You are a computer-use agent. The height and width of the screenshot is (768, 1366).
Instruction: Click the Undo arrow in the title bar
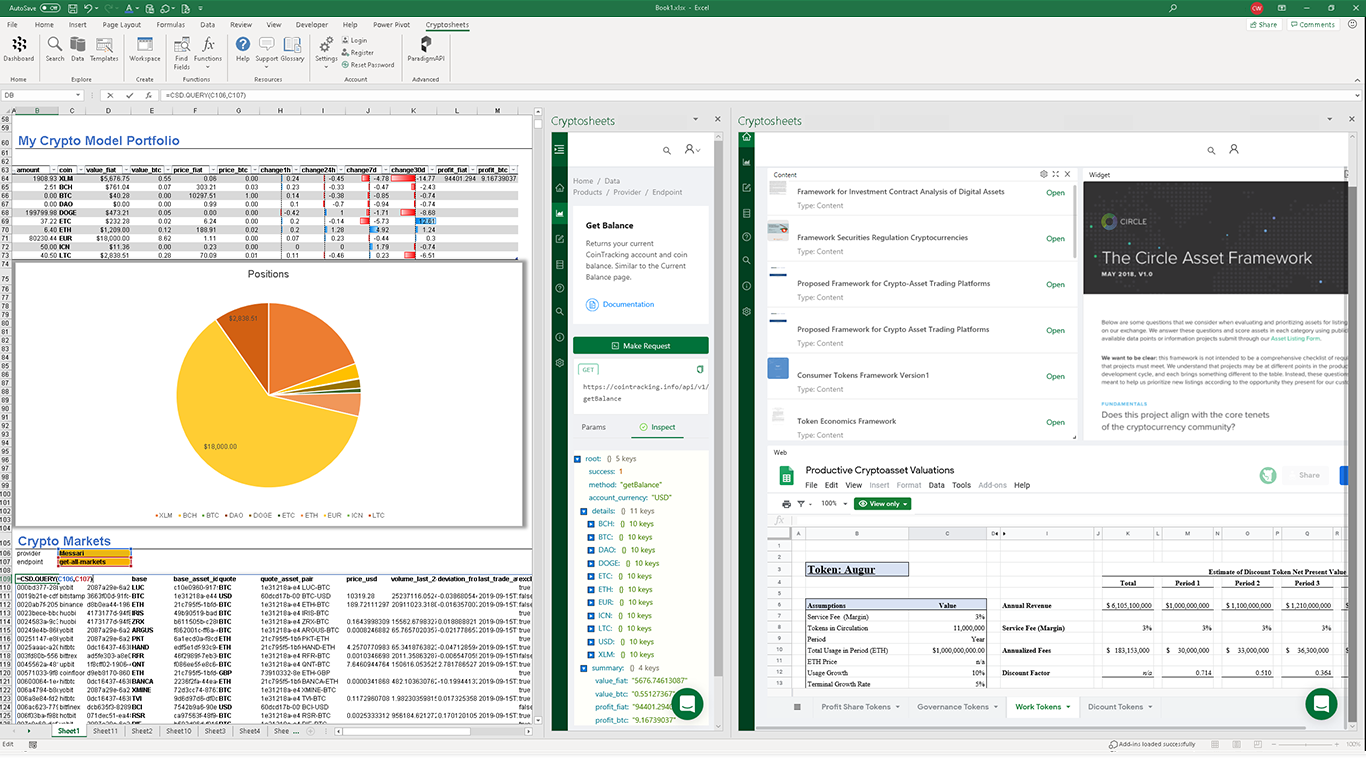(88, 8)
